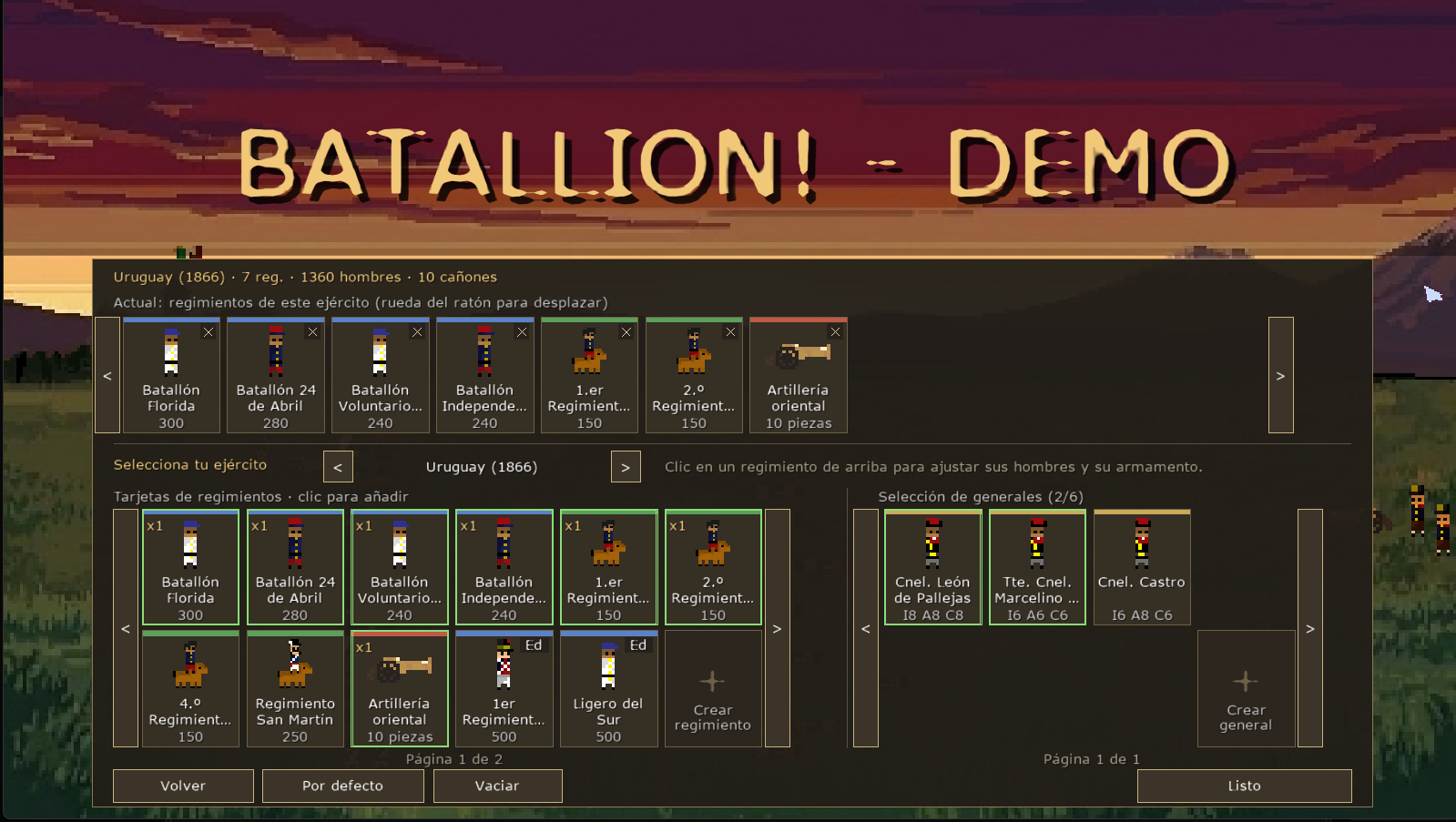Click the Ed badge on 1er Regimient... 500
The height and width of the screenshot is (822, 1456).
[x=534, y=644]
